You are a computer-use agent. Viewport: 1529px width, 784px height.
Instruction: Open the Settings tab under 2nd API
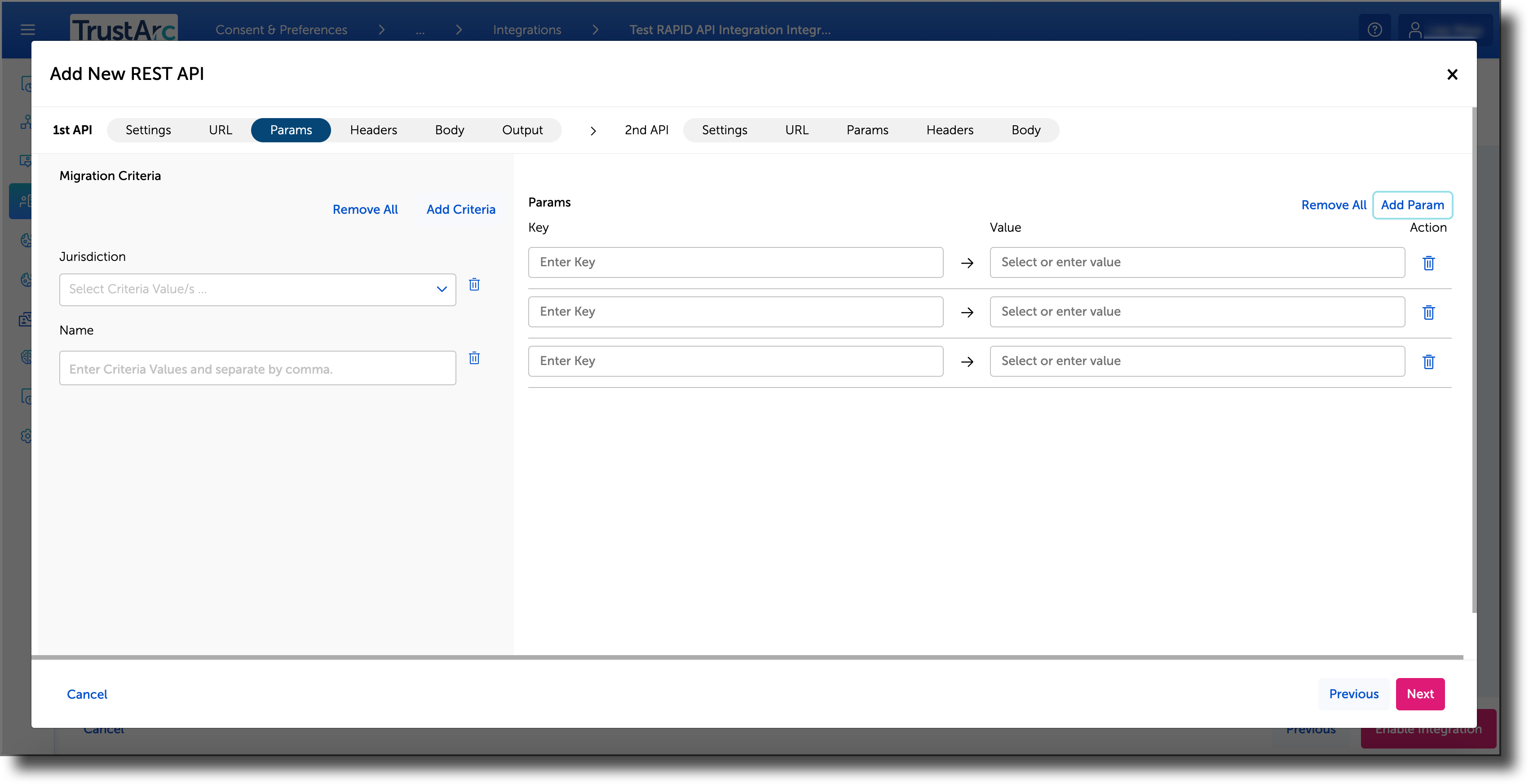click(724, 130)
